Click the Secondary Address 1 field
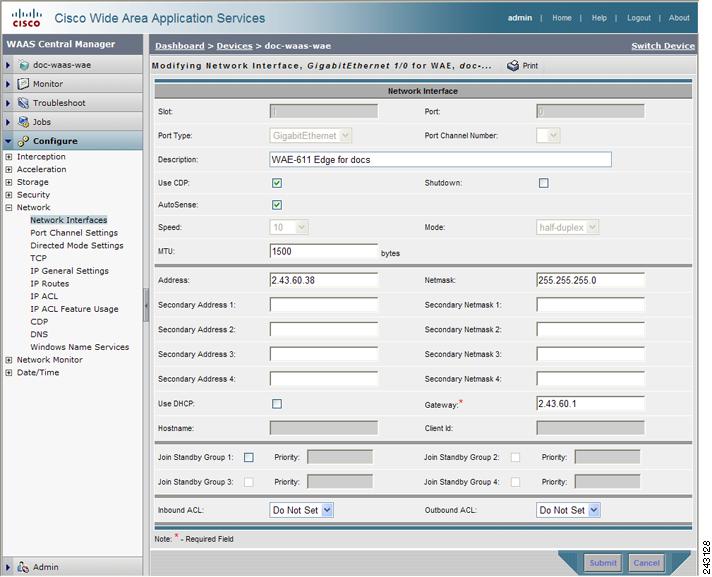Image resolution: width=712 pixels, height=577 pixels. pyautogui.click(x=324, y=305)
